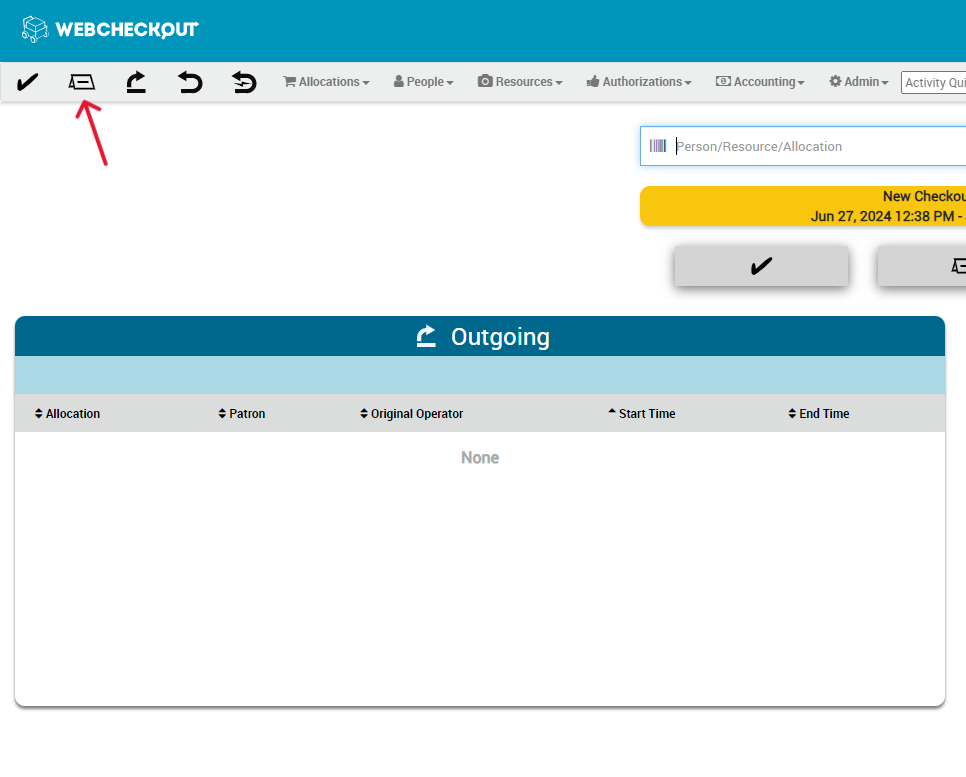The height and width of the screenshot is (777, 966).
Task: Sort by Allocation column
Action: point(67,413)
